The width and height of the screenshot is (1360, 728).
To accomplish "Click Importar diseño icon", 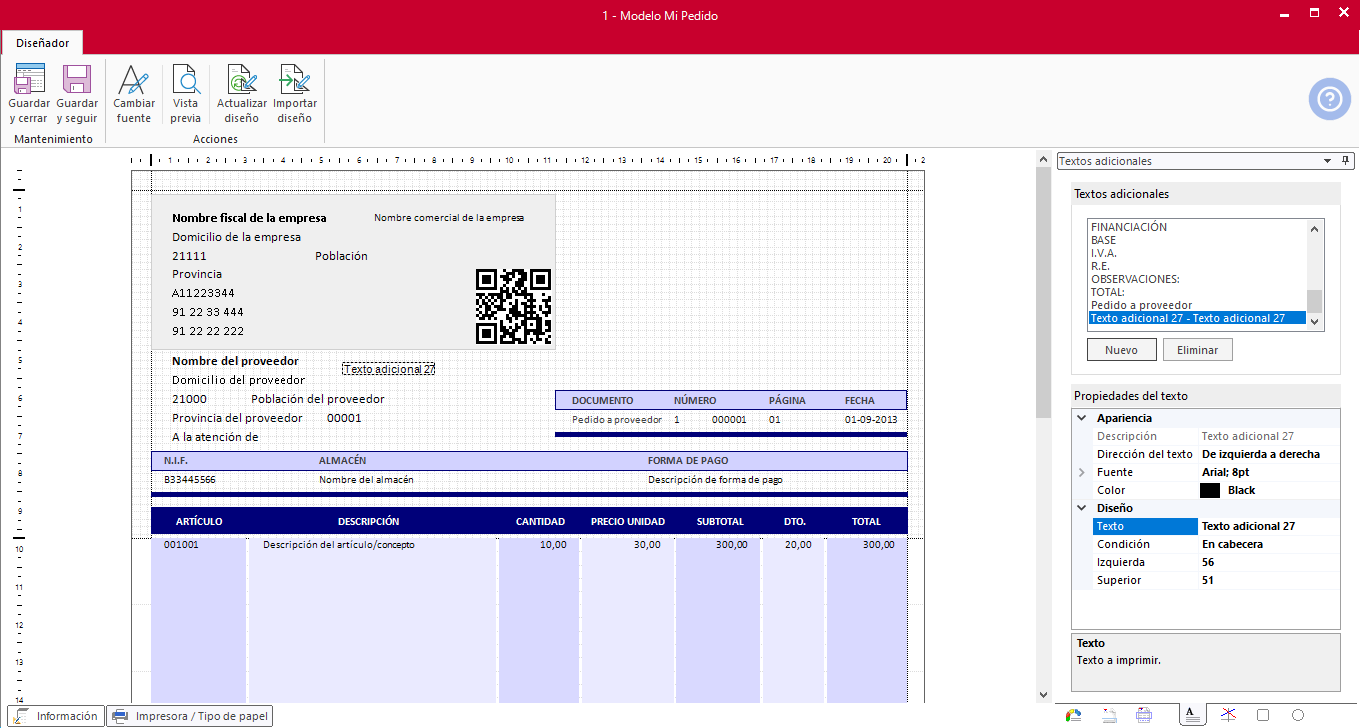I will [295, 79].
